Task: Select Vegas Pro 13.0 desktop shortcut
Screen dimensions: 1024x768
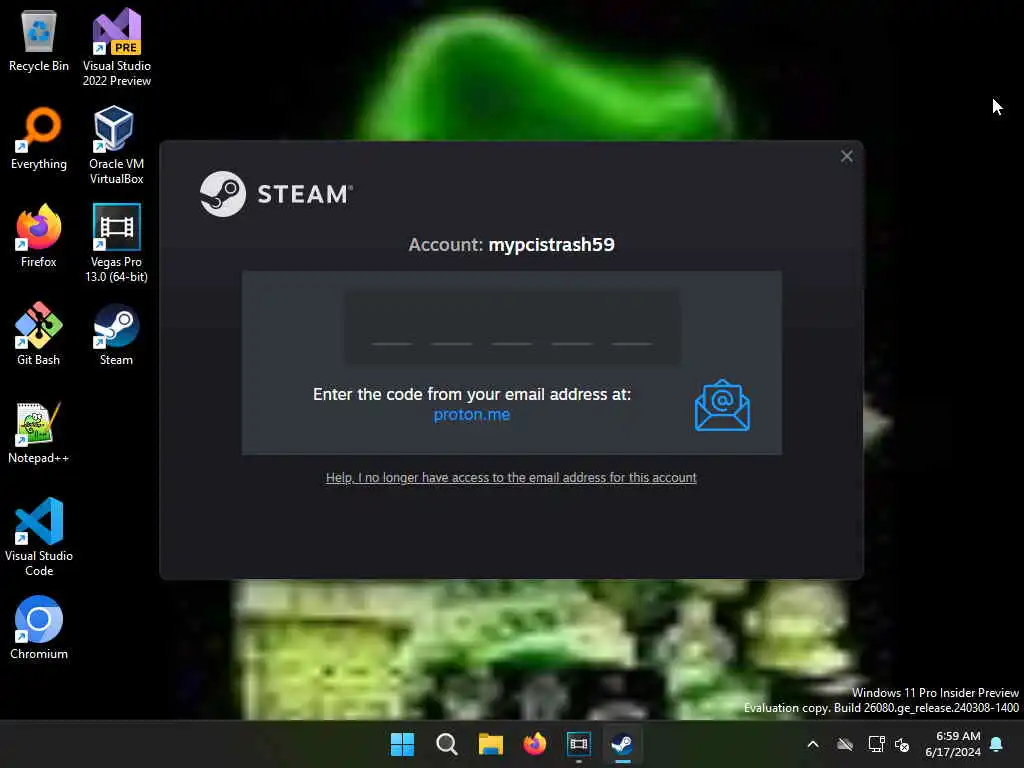Action: click(116, 243)
